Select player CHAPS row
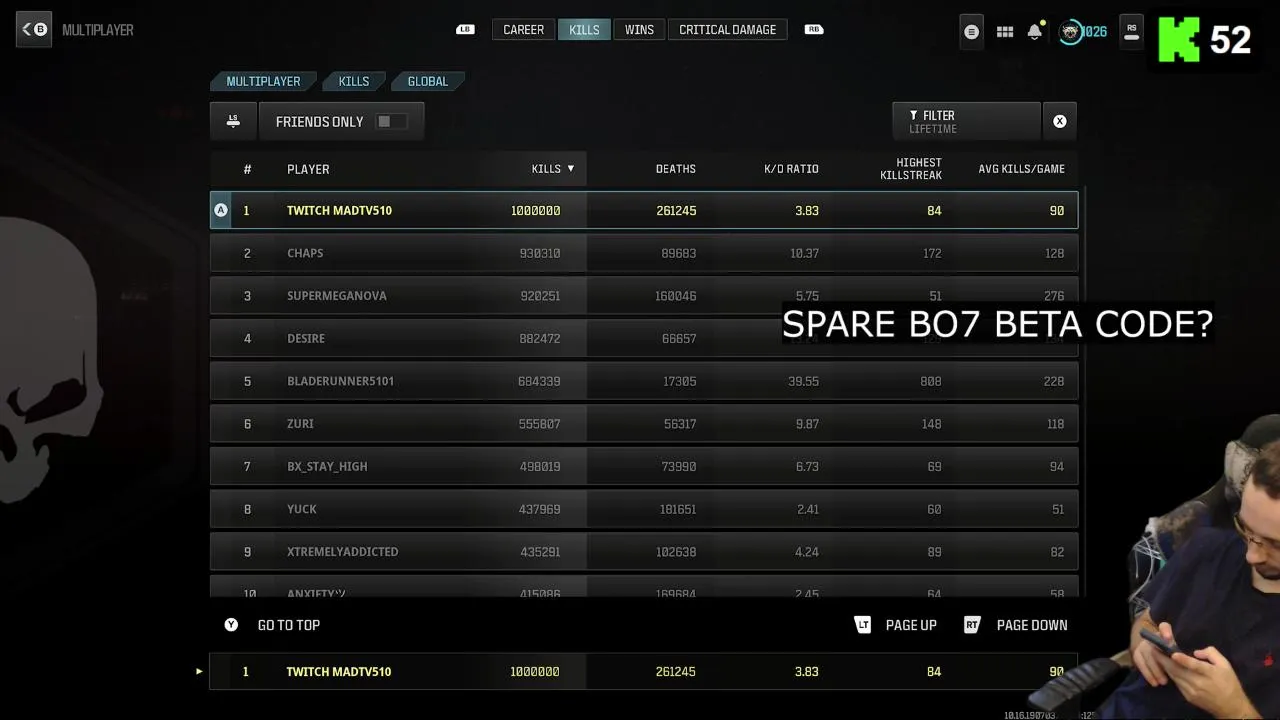 [644, 253]
